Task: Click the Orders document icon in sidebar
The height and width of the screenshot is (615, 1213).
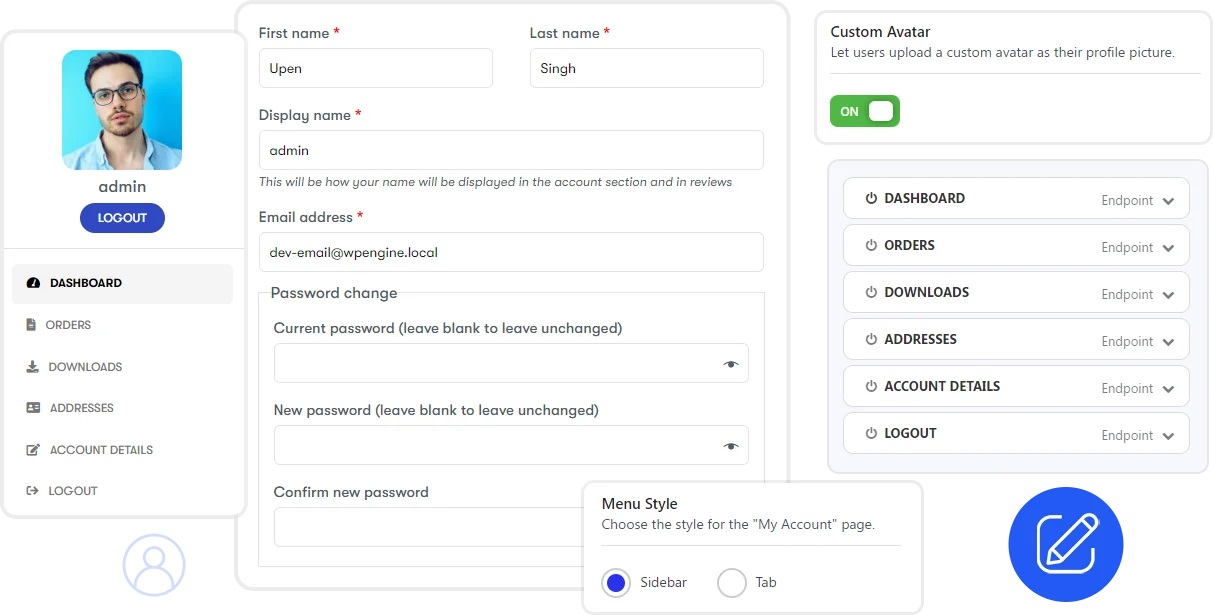Action: click(31, 325)
